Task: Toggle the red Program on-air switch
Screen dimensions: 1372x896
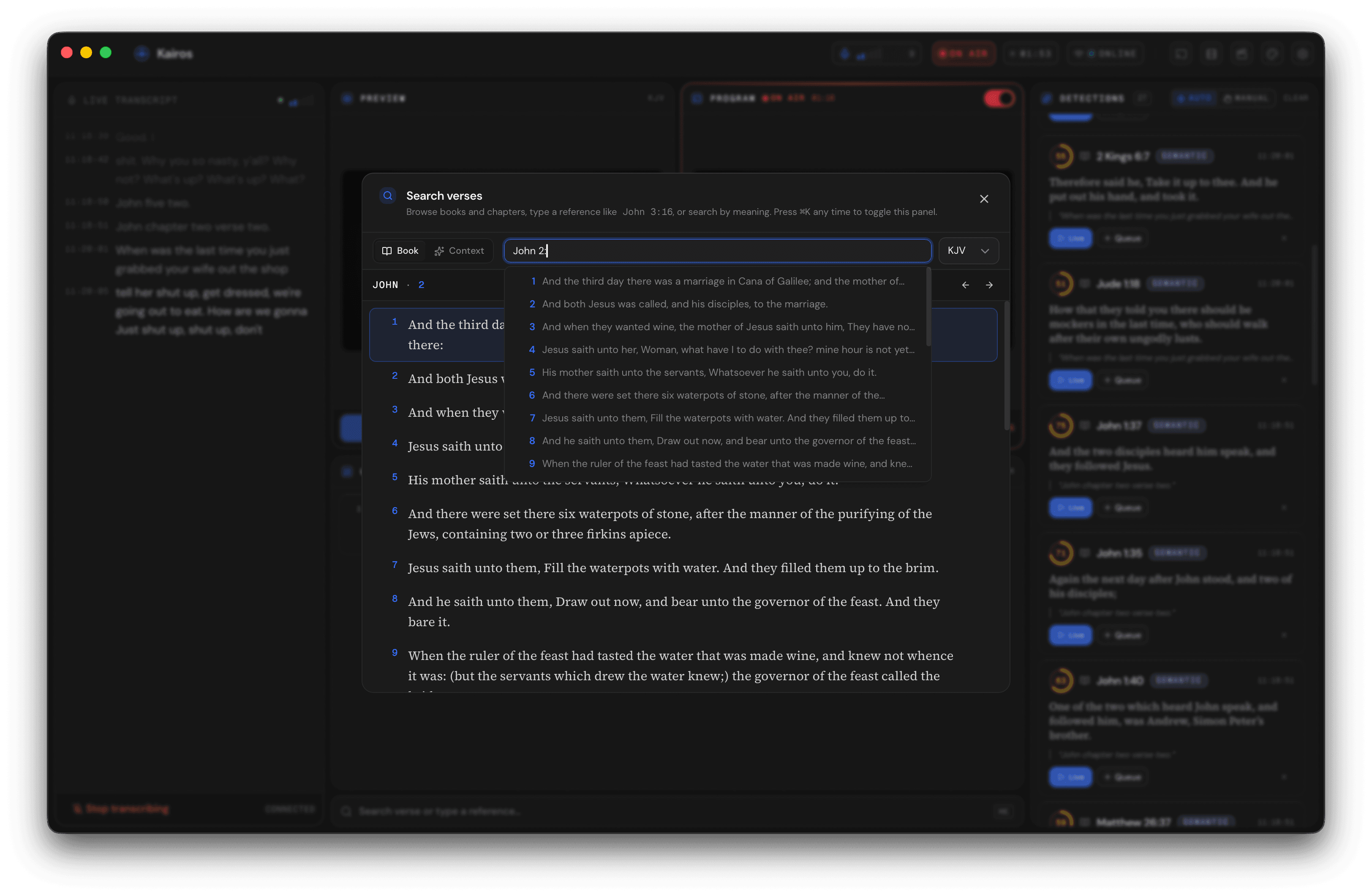Action: coord(999,98)
